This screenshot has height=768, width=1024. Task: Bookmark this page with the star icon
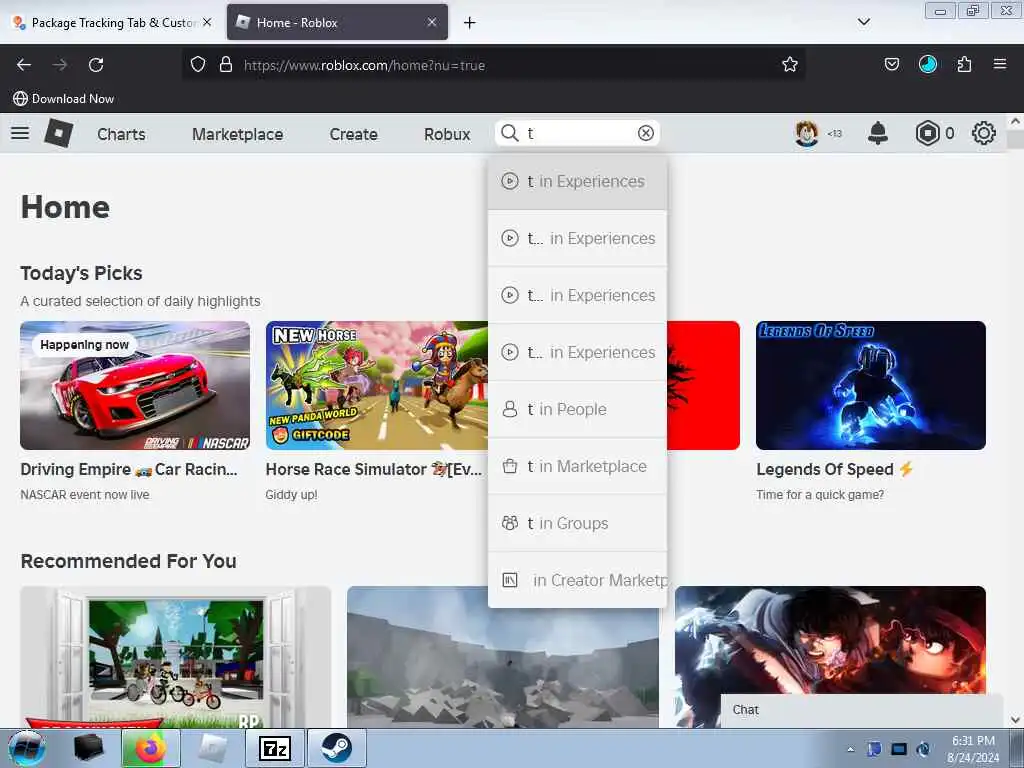click(790, 65)
